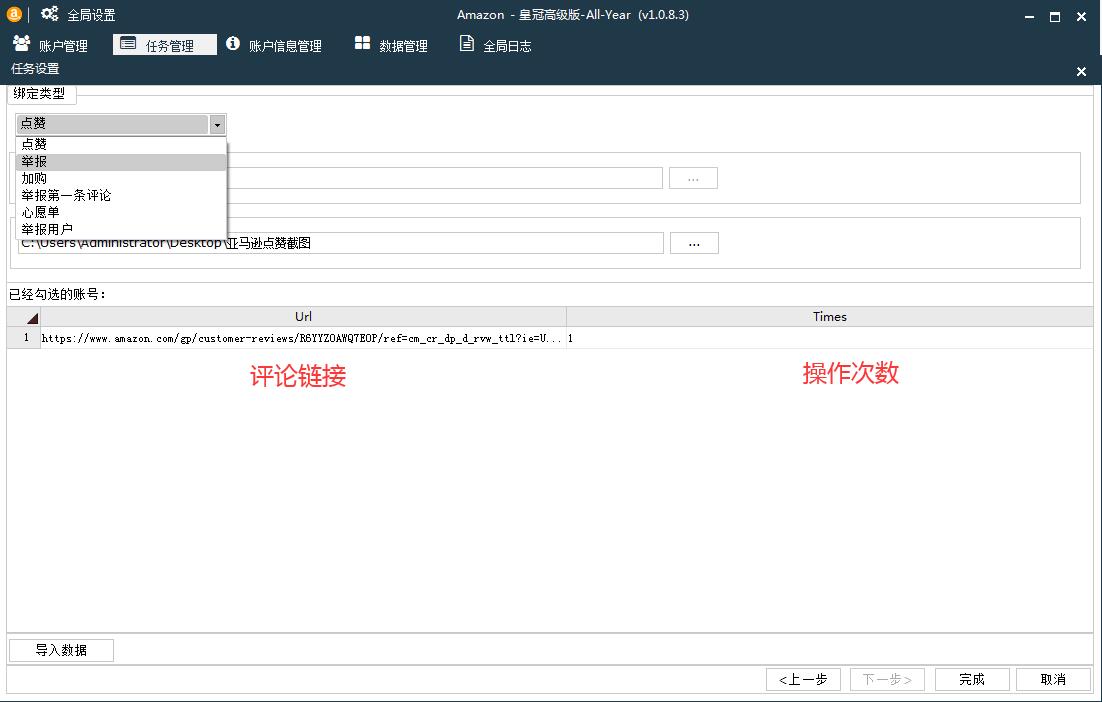
Task: Open 全局设置 global settings gear icon
Action: (x=49, y=13)
